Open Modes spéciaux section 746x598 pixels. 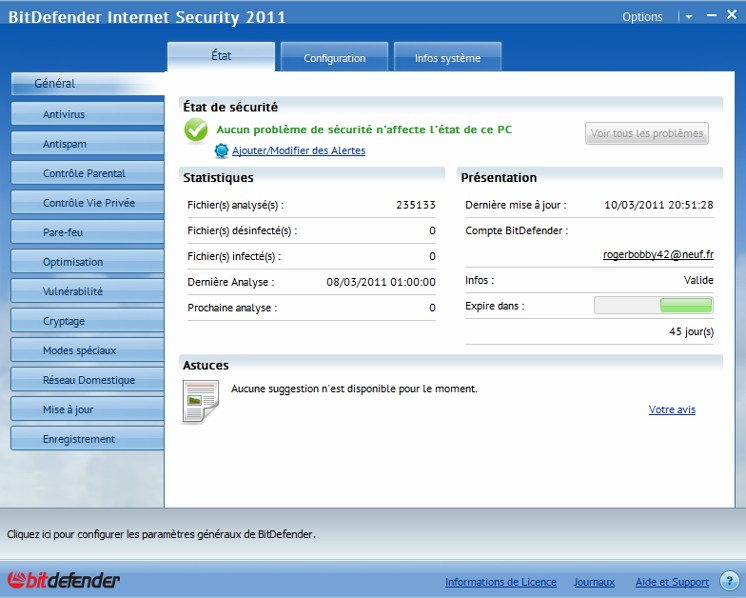click(x=88, y=350)
